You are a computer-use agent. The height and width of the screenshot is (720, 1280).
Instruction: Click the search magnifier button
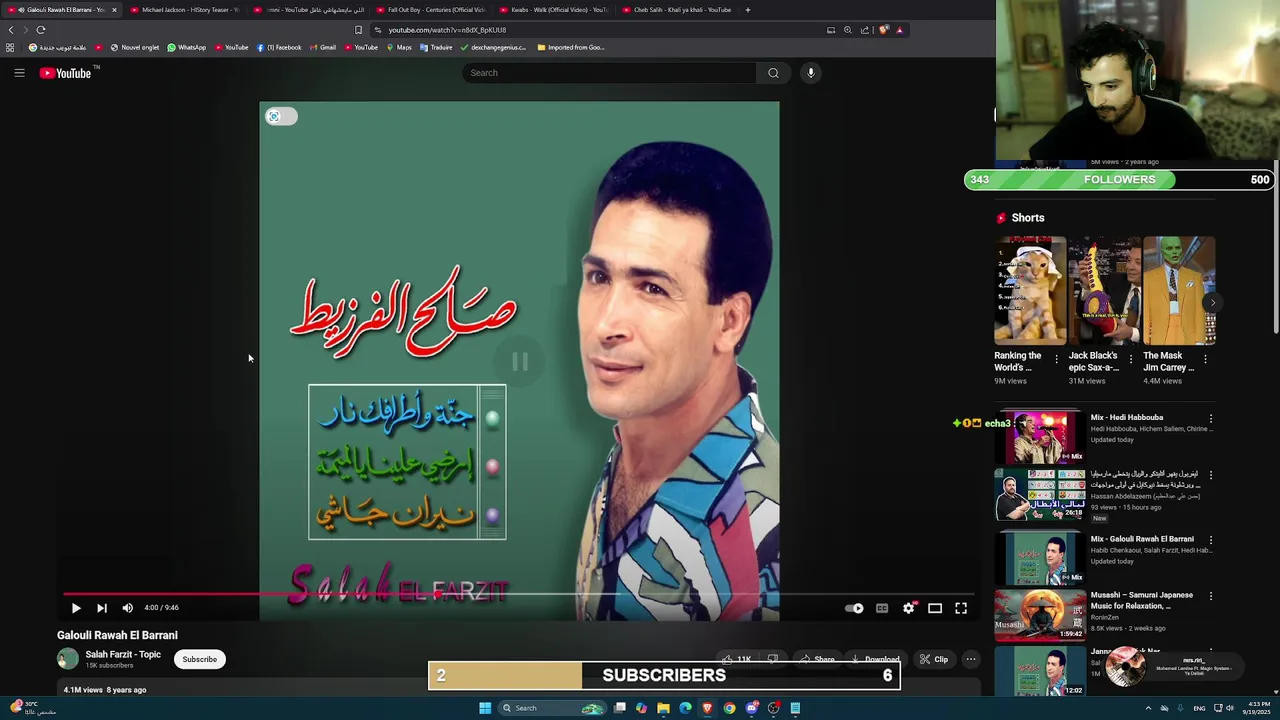[773, 73]
